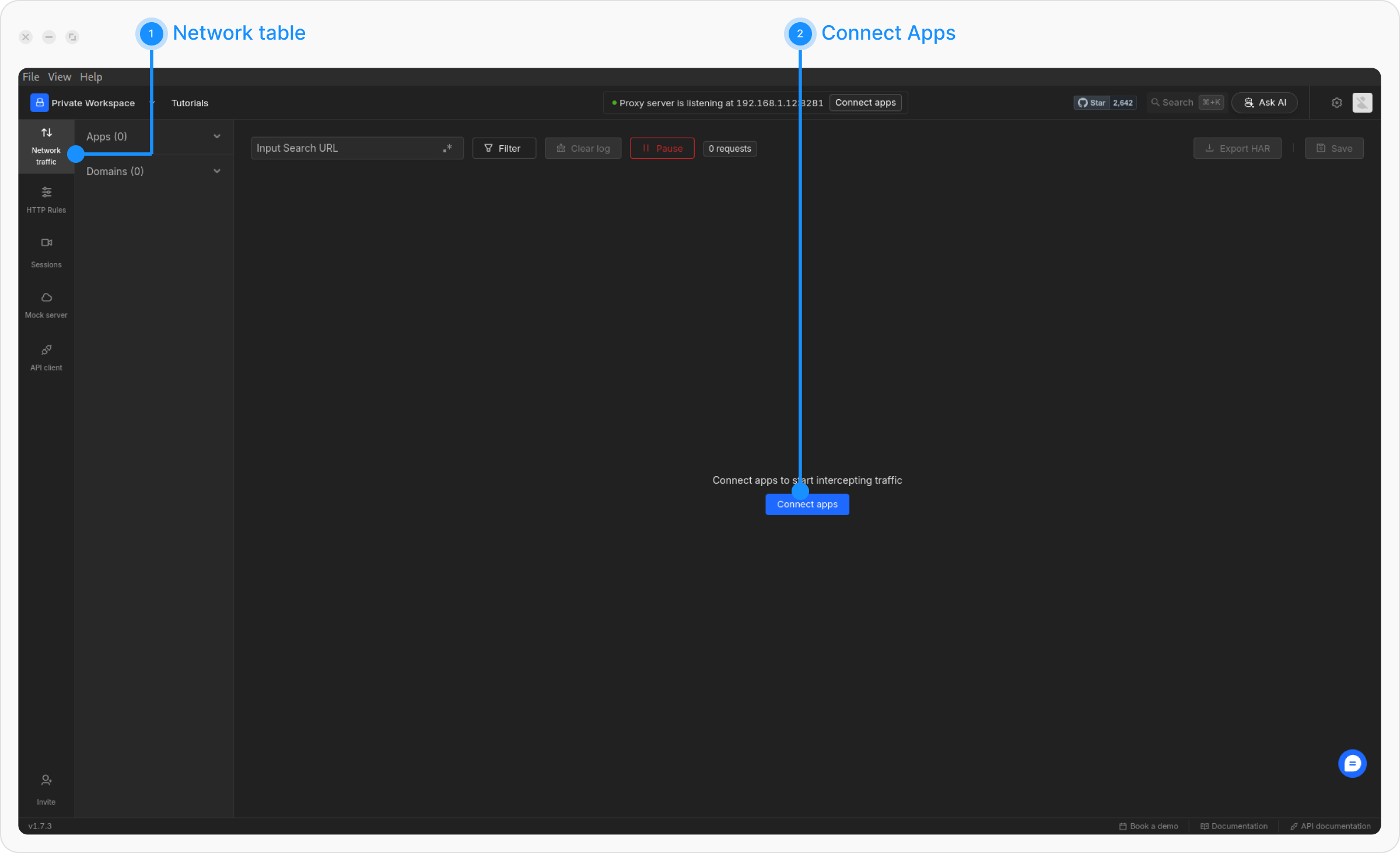The width and height of the screenshot is (1400, 853).
Task: Expand the Domains (0) list
Action: click(x=216, y=171)
